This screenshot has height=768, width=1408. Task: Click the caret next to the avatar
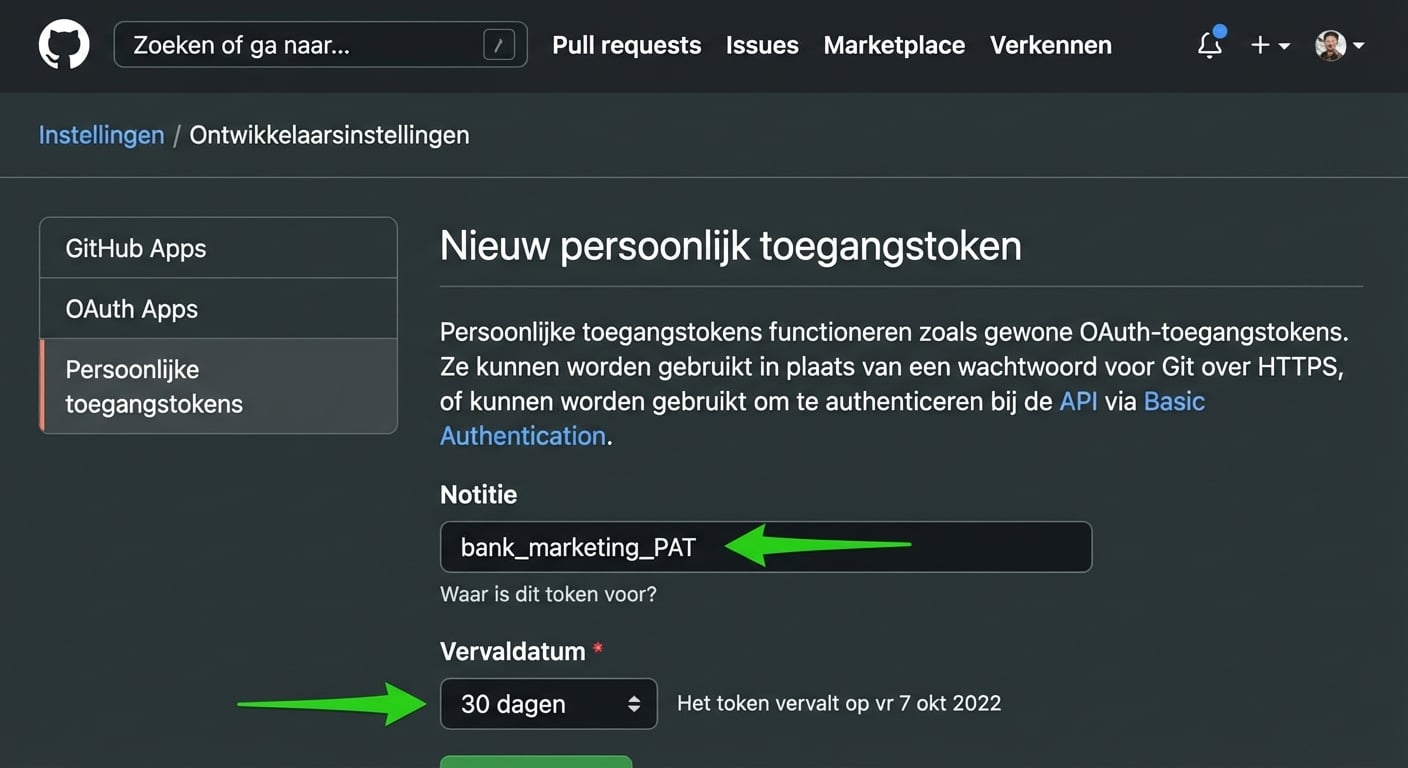click(1359, 46)
